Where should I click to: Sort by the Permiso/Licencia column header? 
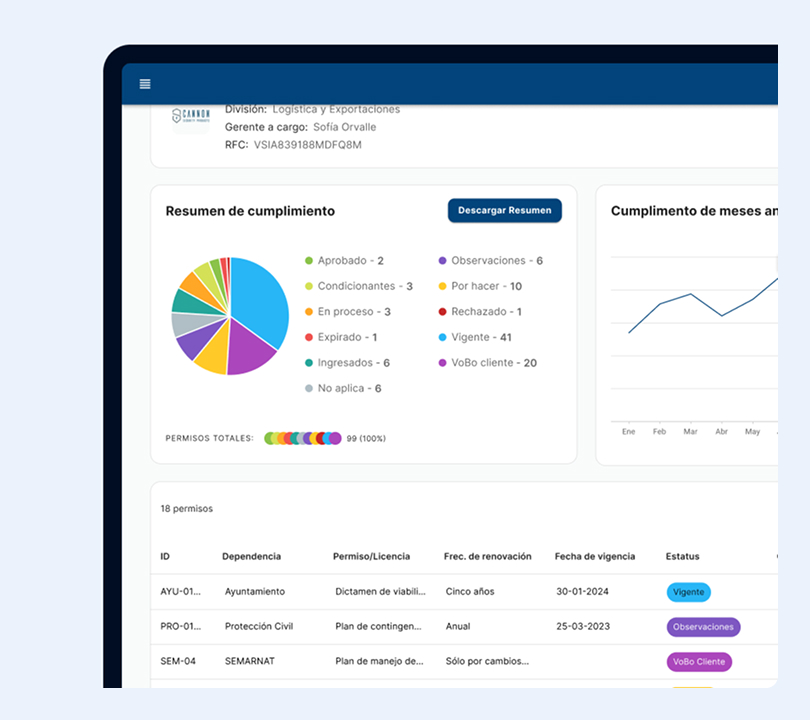[371, 556]
